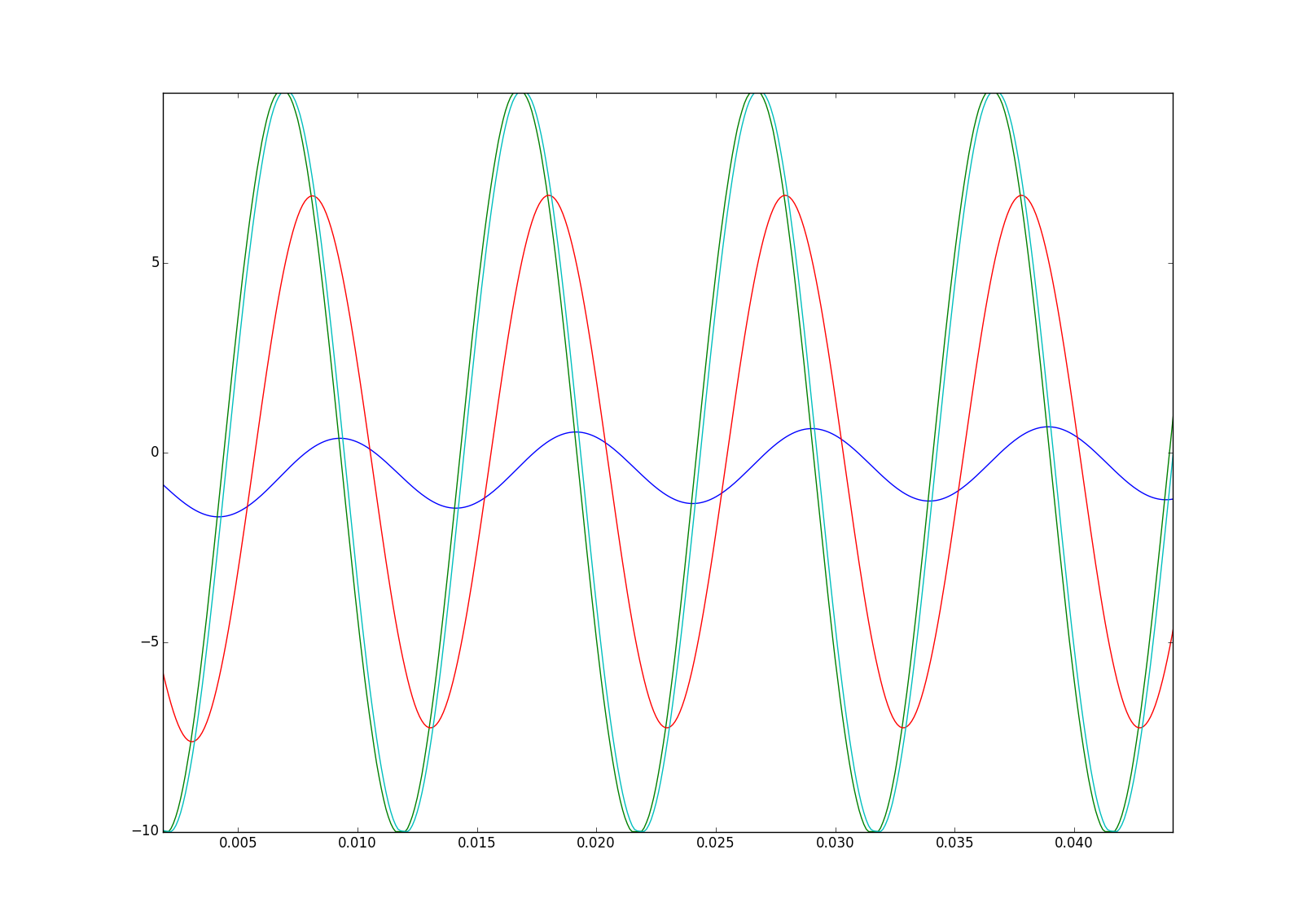This screenshot has width=1303, height=924.
Task: Click the −10 label on the y-axis
Action: (x=144, y=831)
